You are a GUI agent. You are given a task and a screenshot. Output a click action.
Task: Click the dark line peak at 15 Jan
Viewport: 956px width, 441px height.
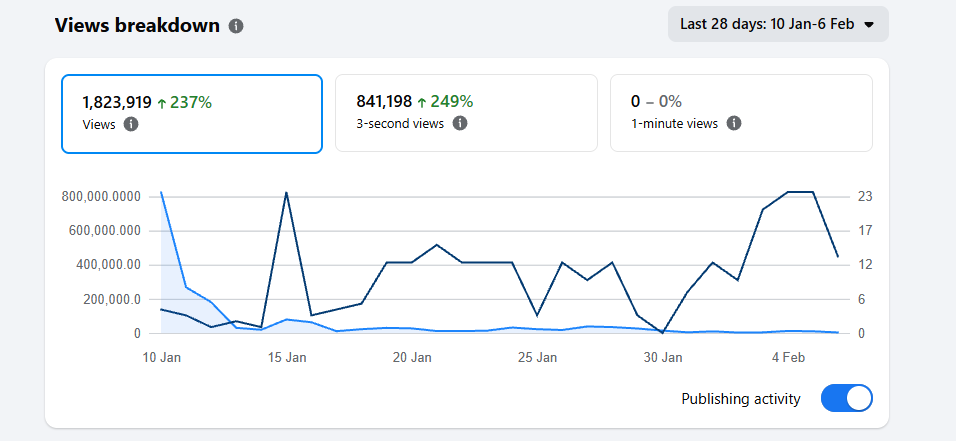click(x=287, y=192)
